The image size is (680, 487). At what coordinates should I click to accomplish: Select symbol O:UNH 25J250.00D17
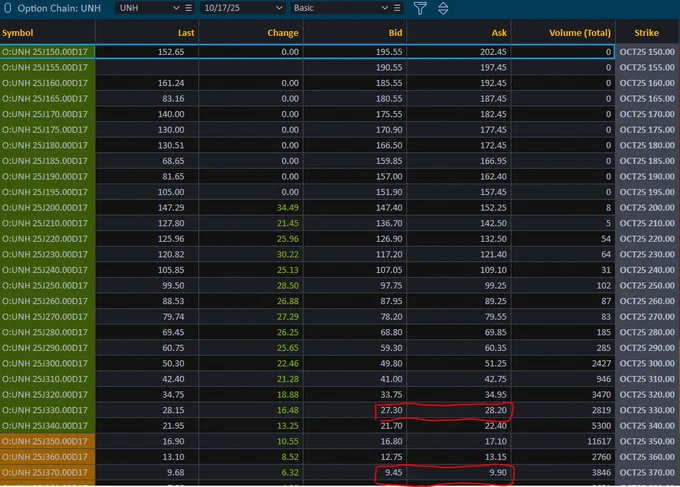click(x=45, y=286)
